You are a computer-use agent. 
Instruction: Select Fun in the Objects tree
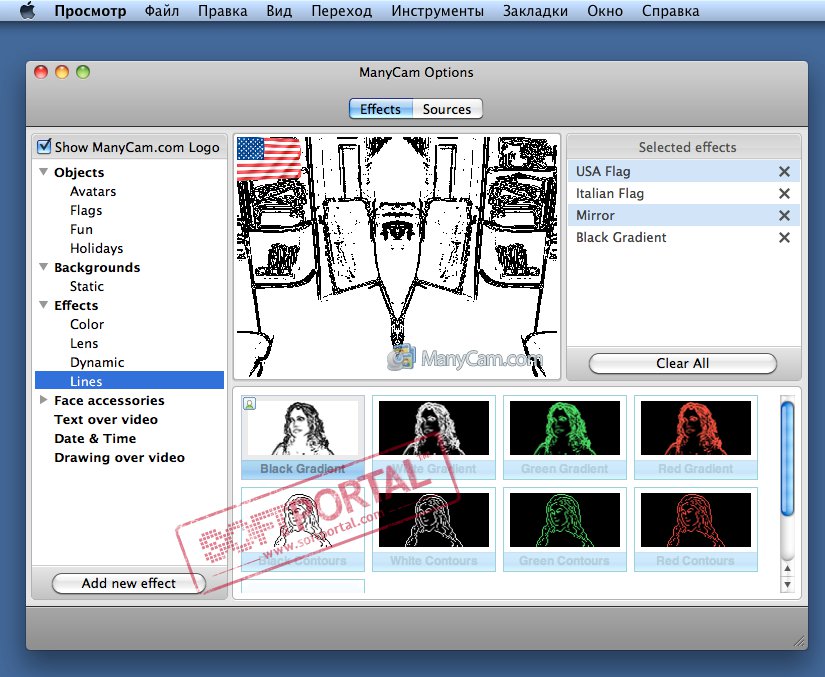click(x=81, y=229)
